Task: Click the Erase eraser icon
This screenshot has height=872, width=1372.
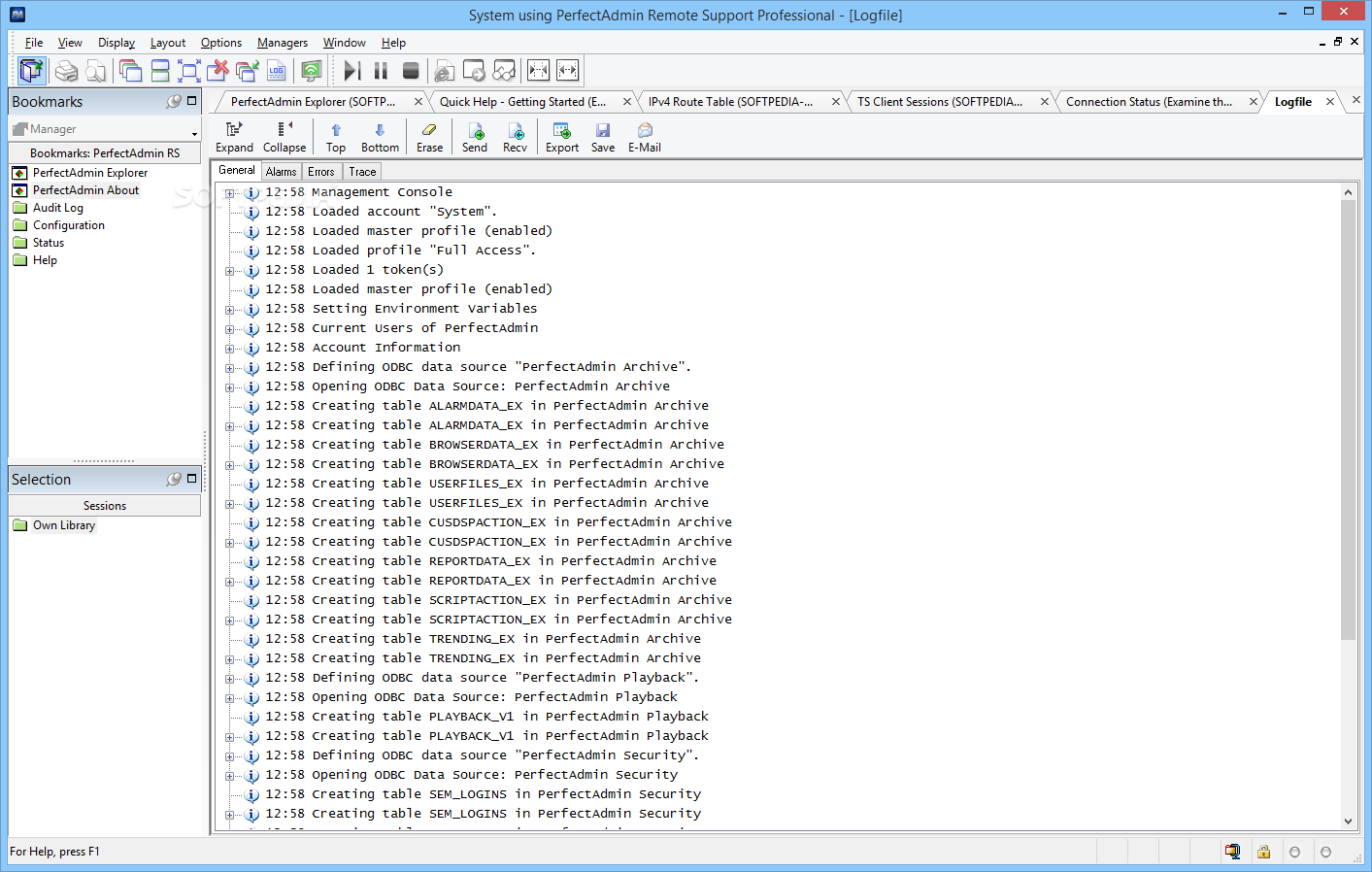Action: pyautogui.click(x=429, y=138)
